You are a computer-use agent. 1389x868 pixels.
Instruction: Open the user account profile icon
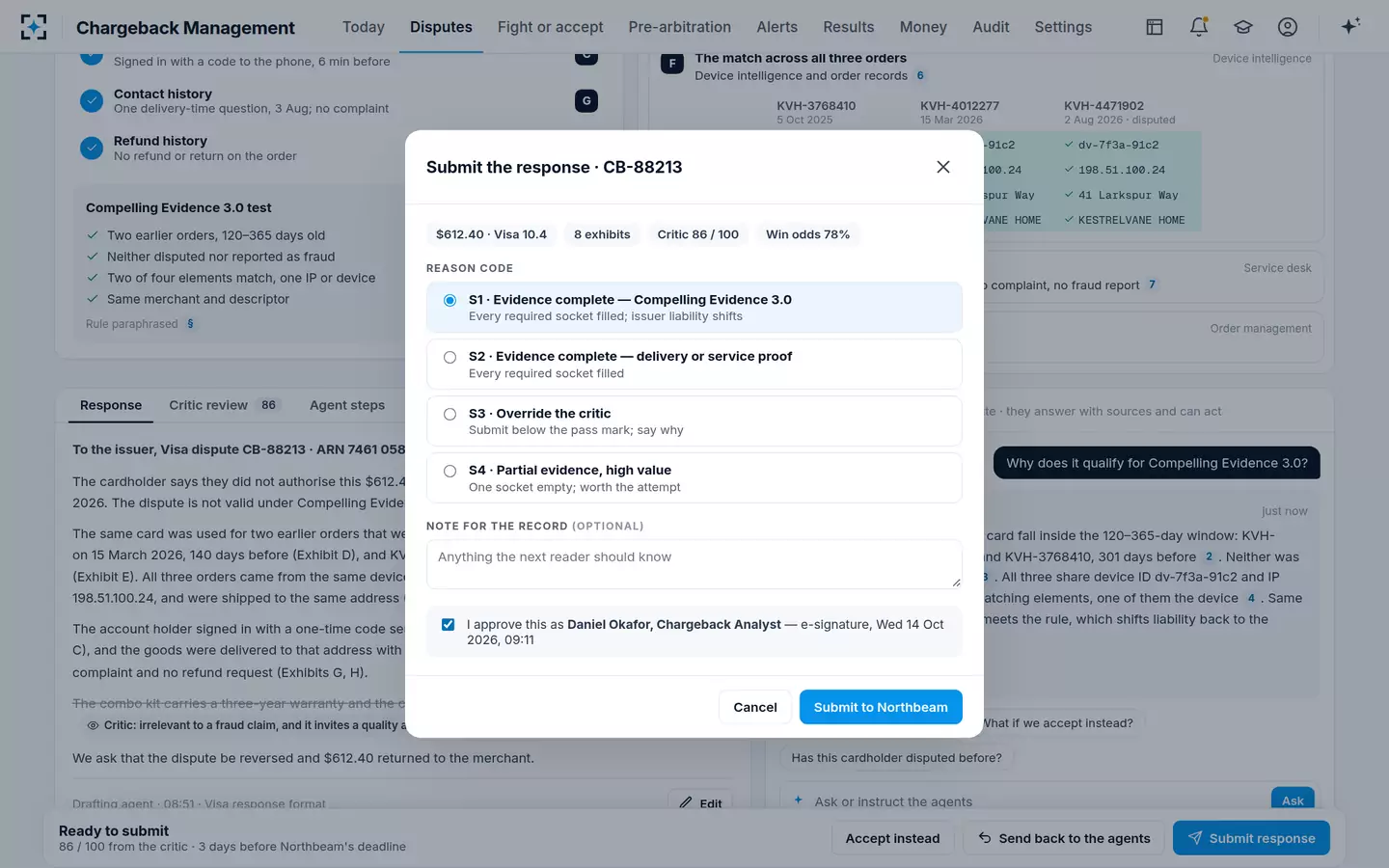click(x=1288, y=27)
